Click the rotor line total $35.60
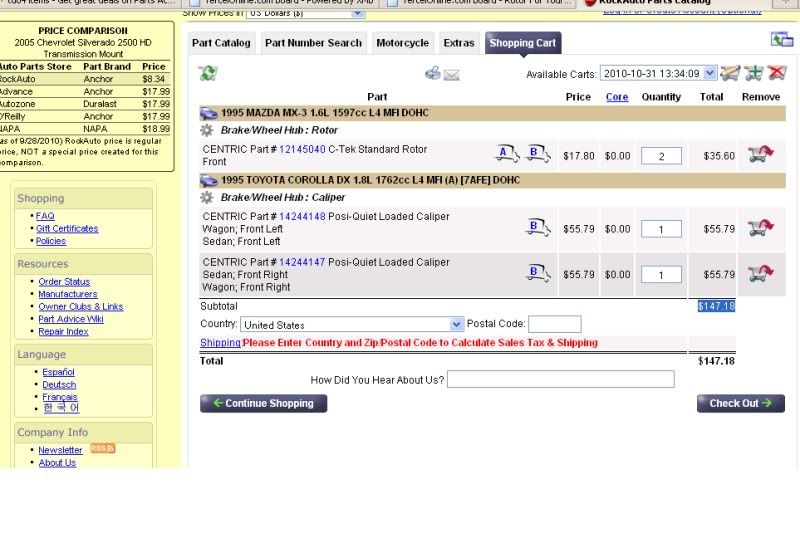 (x=719, y=156)
